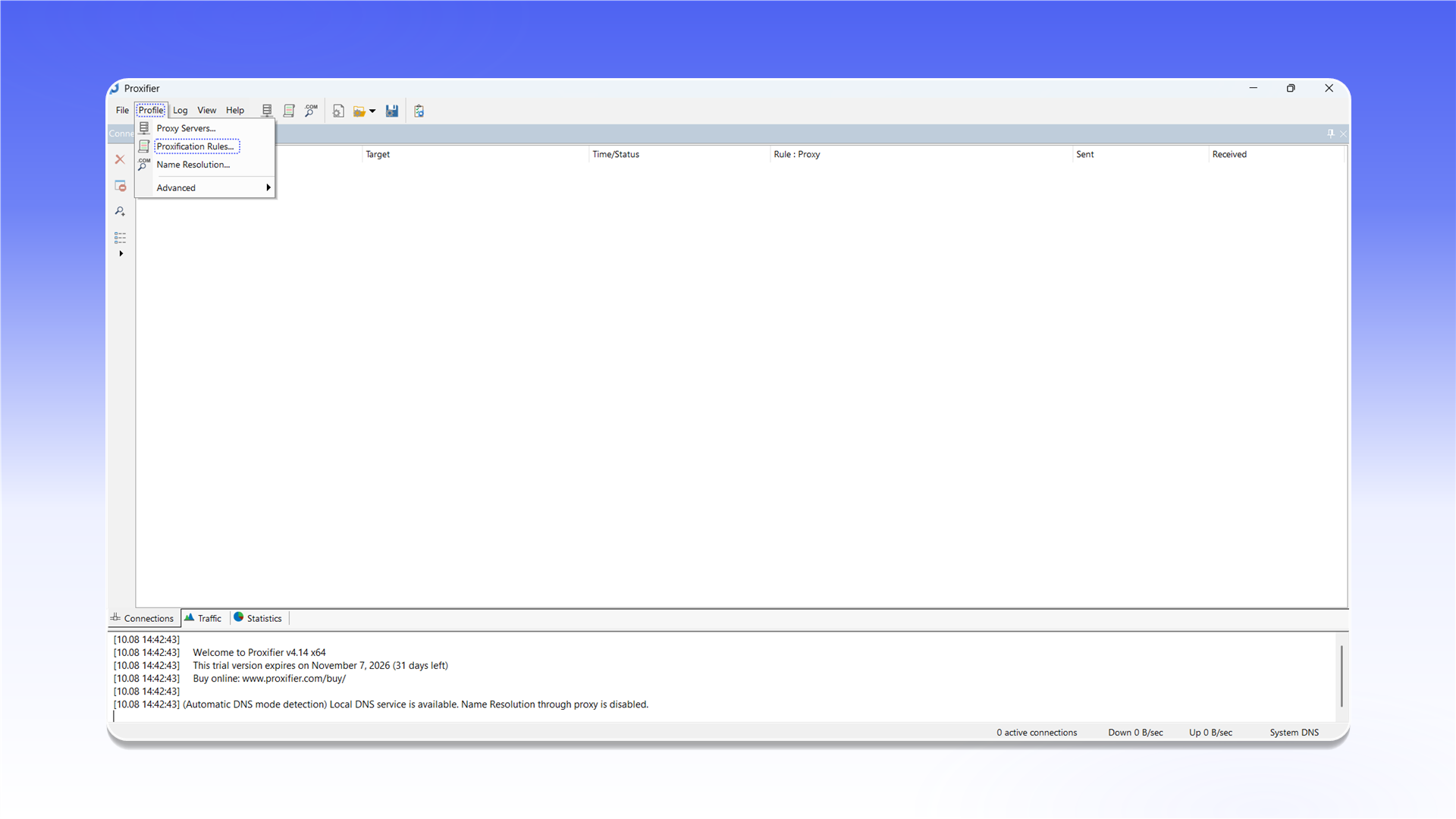1456x819 pixels.
Task: Click the Proxification Rules toolbar icon
Action: pos(289,111)
